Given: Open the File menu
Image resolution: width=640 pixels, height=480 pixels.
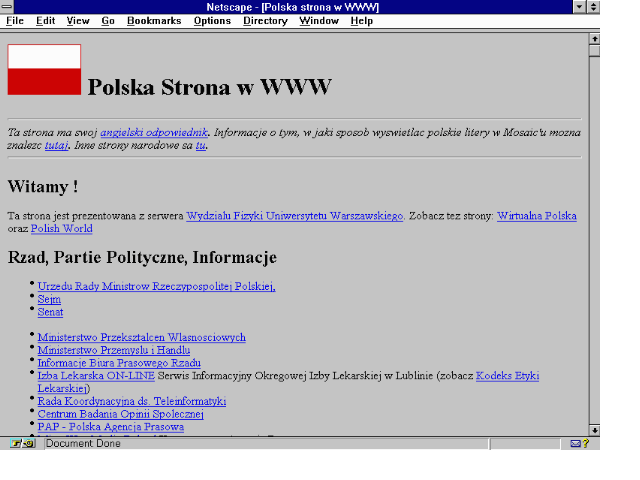Looking at the screenshot, I should pos(15,21).
